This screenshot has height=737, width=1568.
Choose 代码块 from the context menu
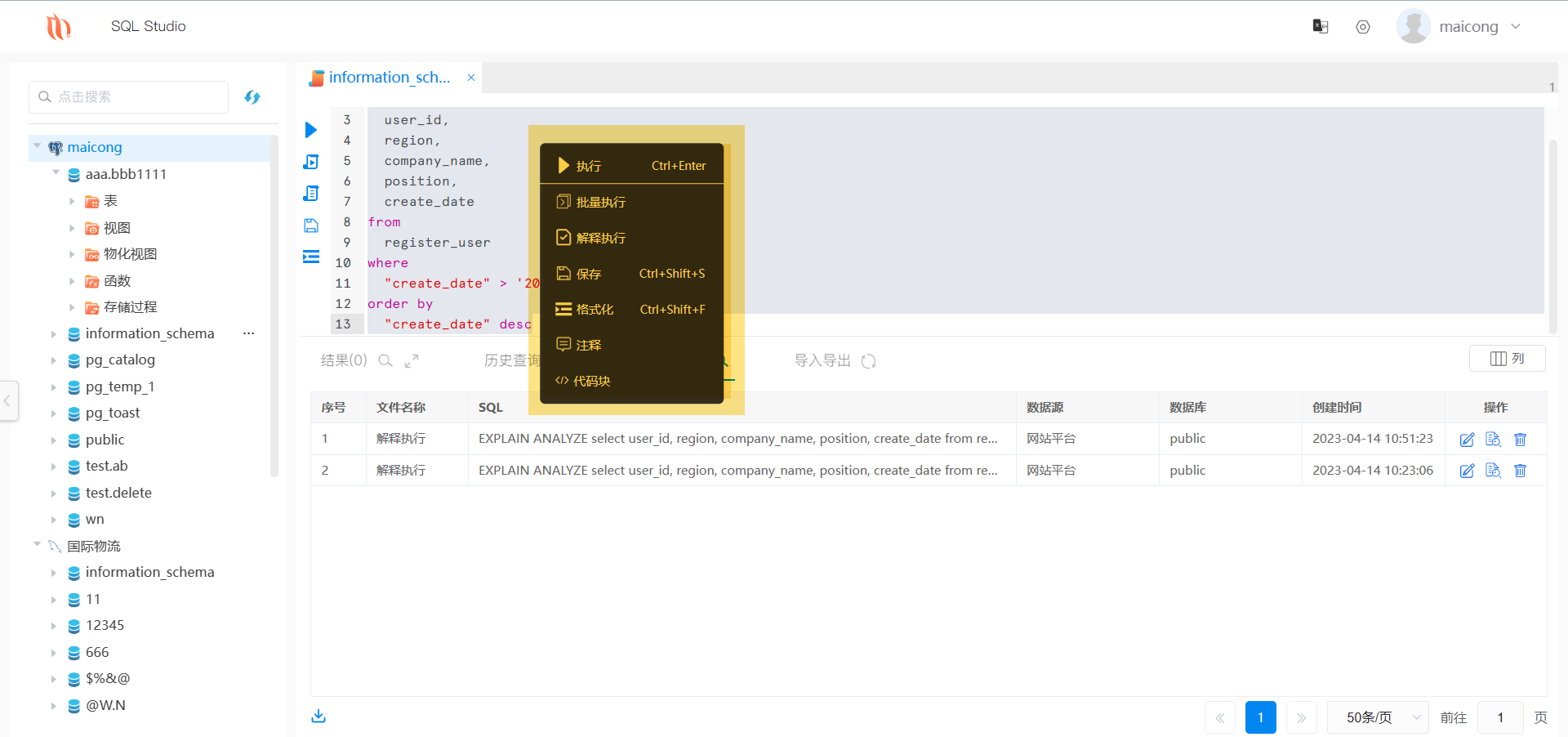pos(631,382)
